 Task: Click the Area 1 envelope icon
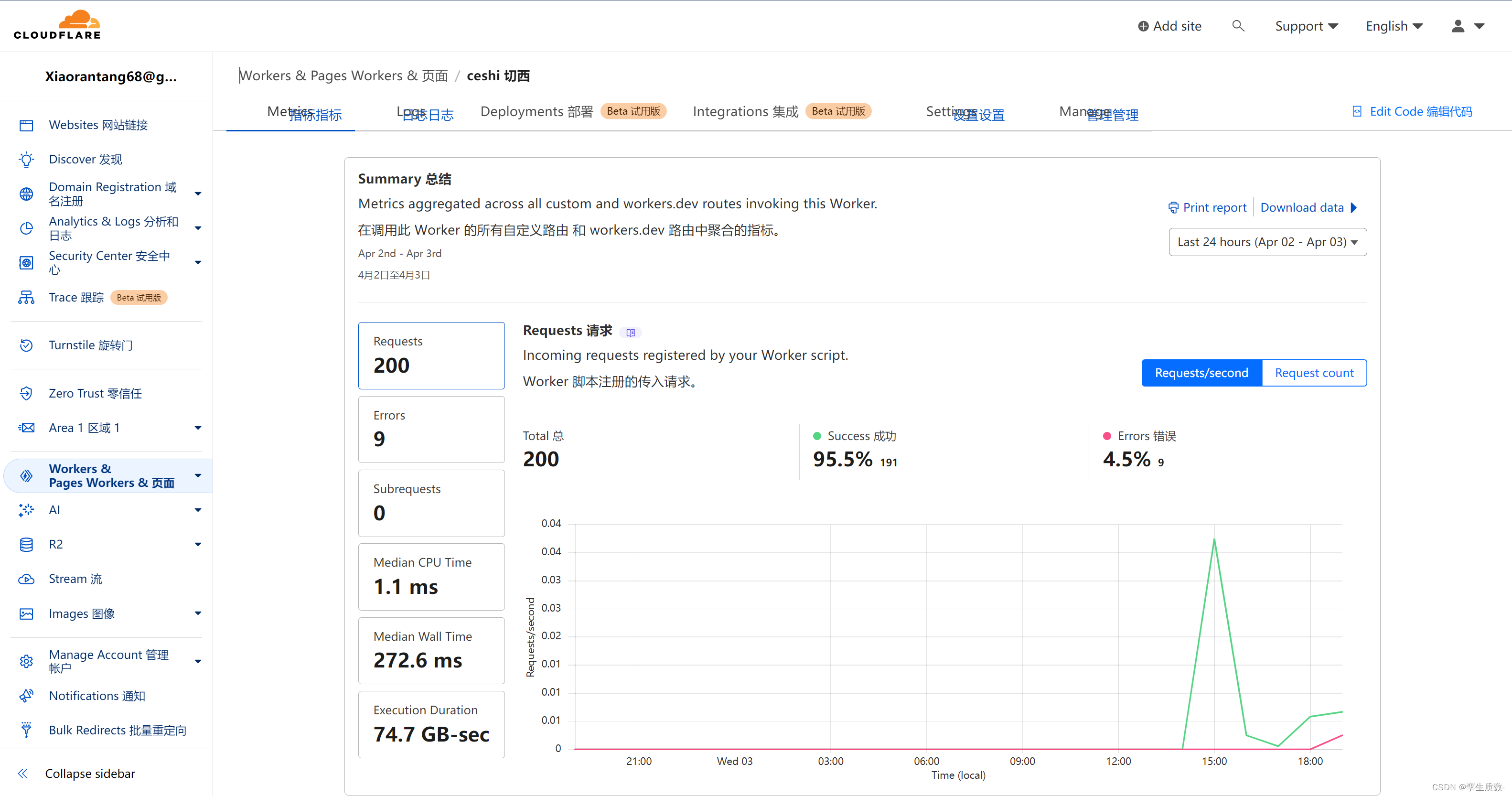click(x=26, y=428)
